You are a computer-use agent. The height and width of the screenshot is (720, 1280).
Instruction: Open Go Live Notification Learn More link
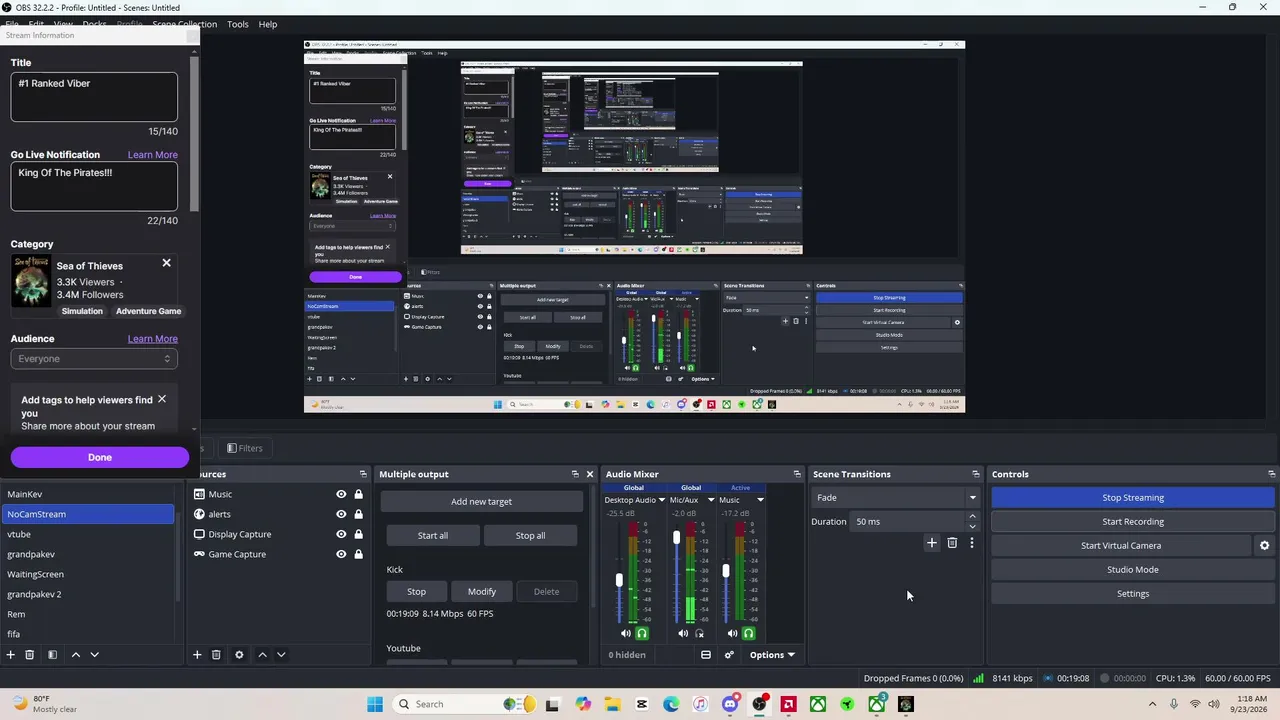(152, 155)
